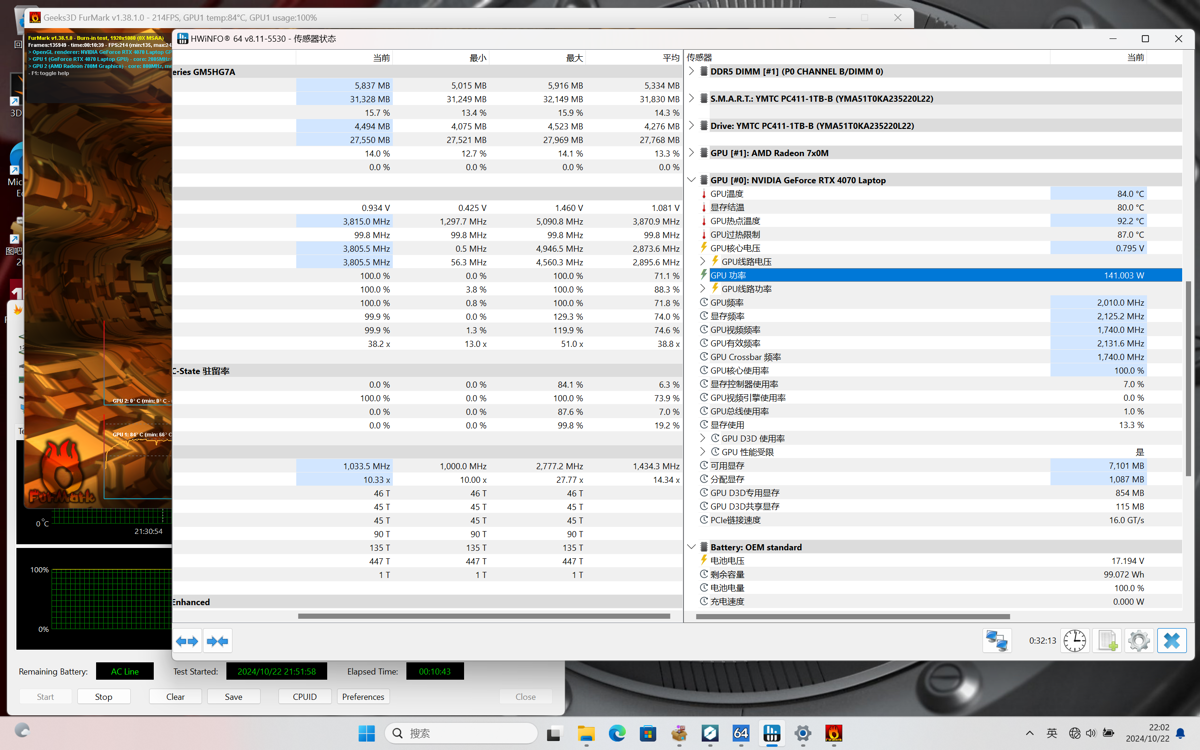Screen dimensions: 1200x750
Task: Expand the GPU线路电压 sub-item
Action: pos(702,261)
